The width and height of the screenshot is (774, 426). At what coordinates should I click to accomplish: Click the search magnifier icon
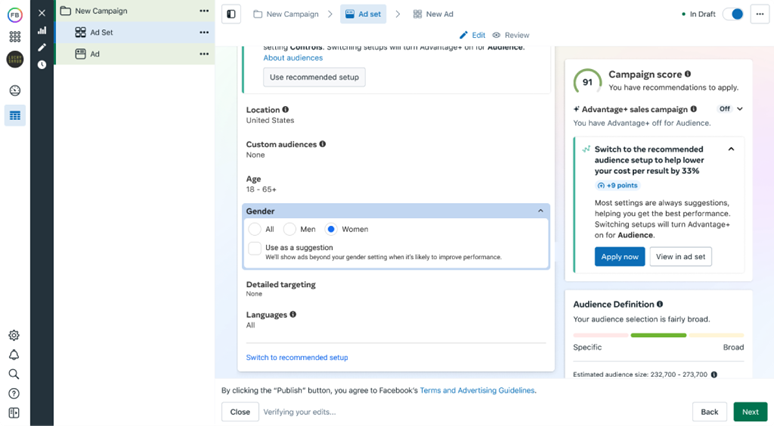coord(14,374)
